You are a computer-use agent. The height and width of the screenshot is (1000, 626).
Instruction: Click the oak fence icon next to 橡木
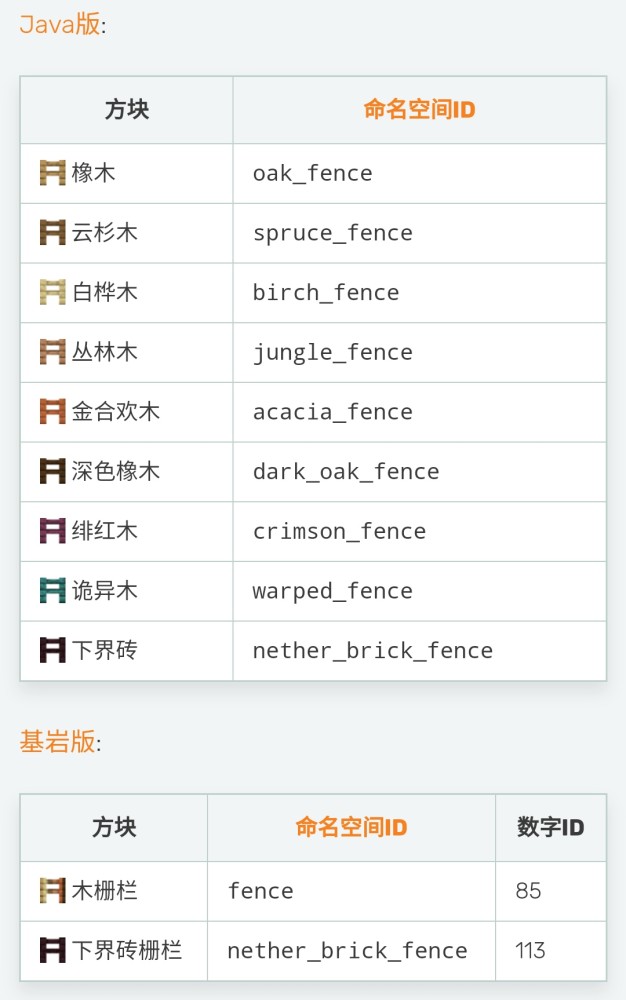(x=52, y=173)
